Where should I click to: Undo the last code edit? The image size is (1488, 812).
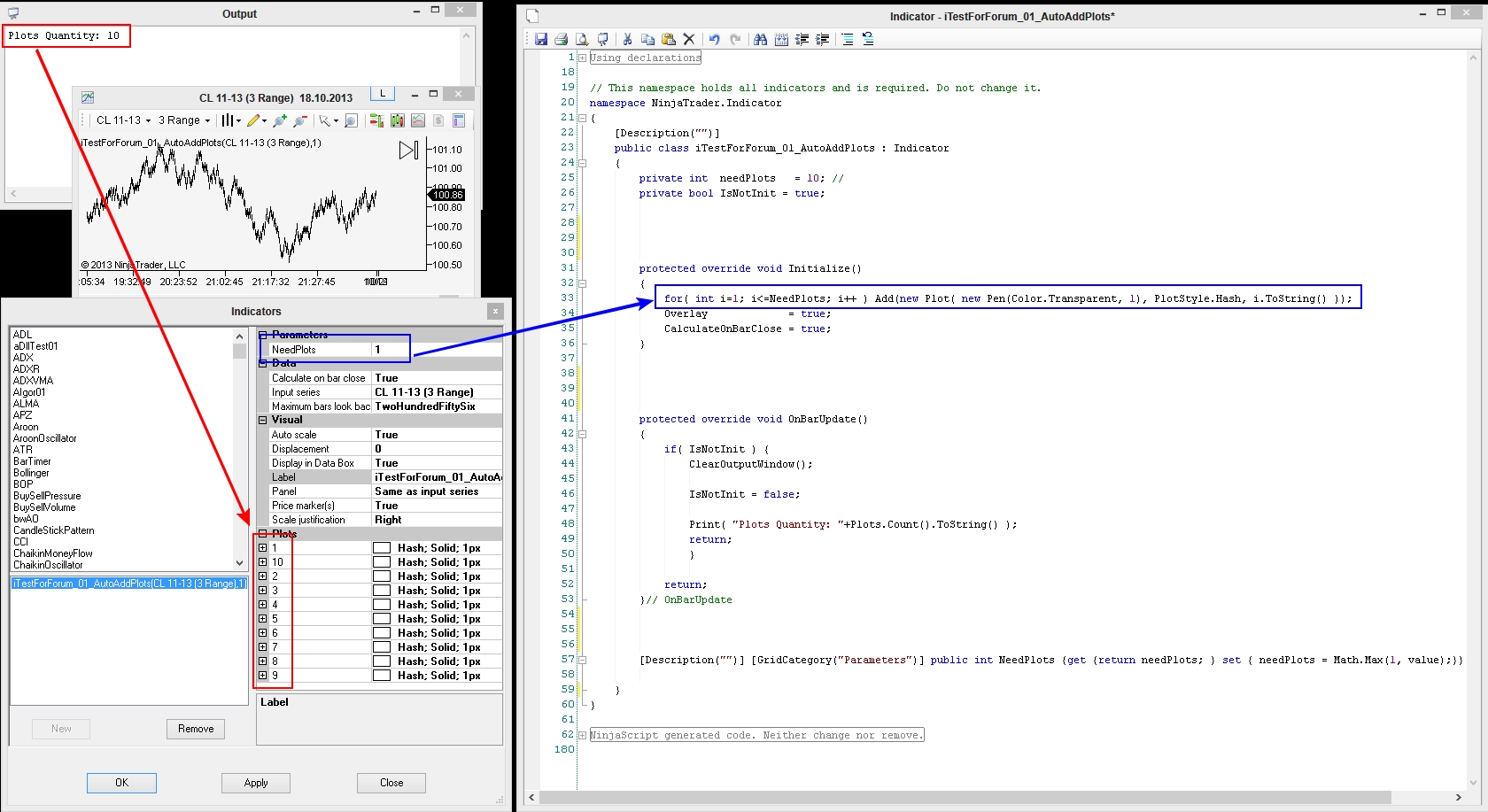tap(714, 39)
